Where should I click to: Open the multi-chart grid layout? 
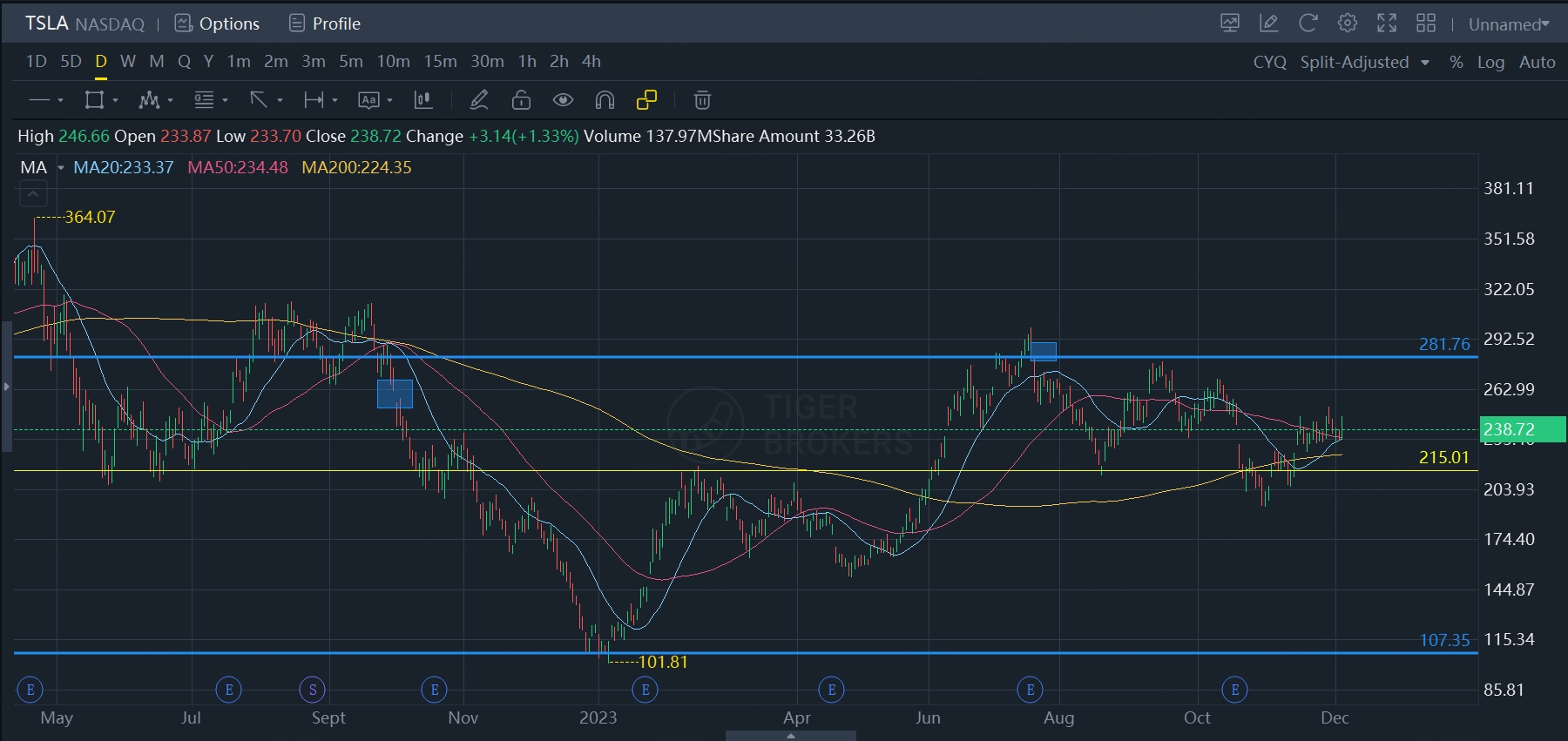(1426, 24)
